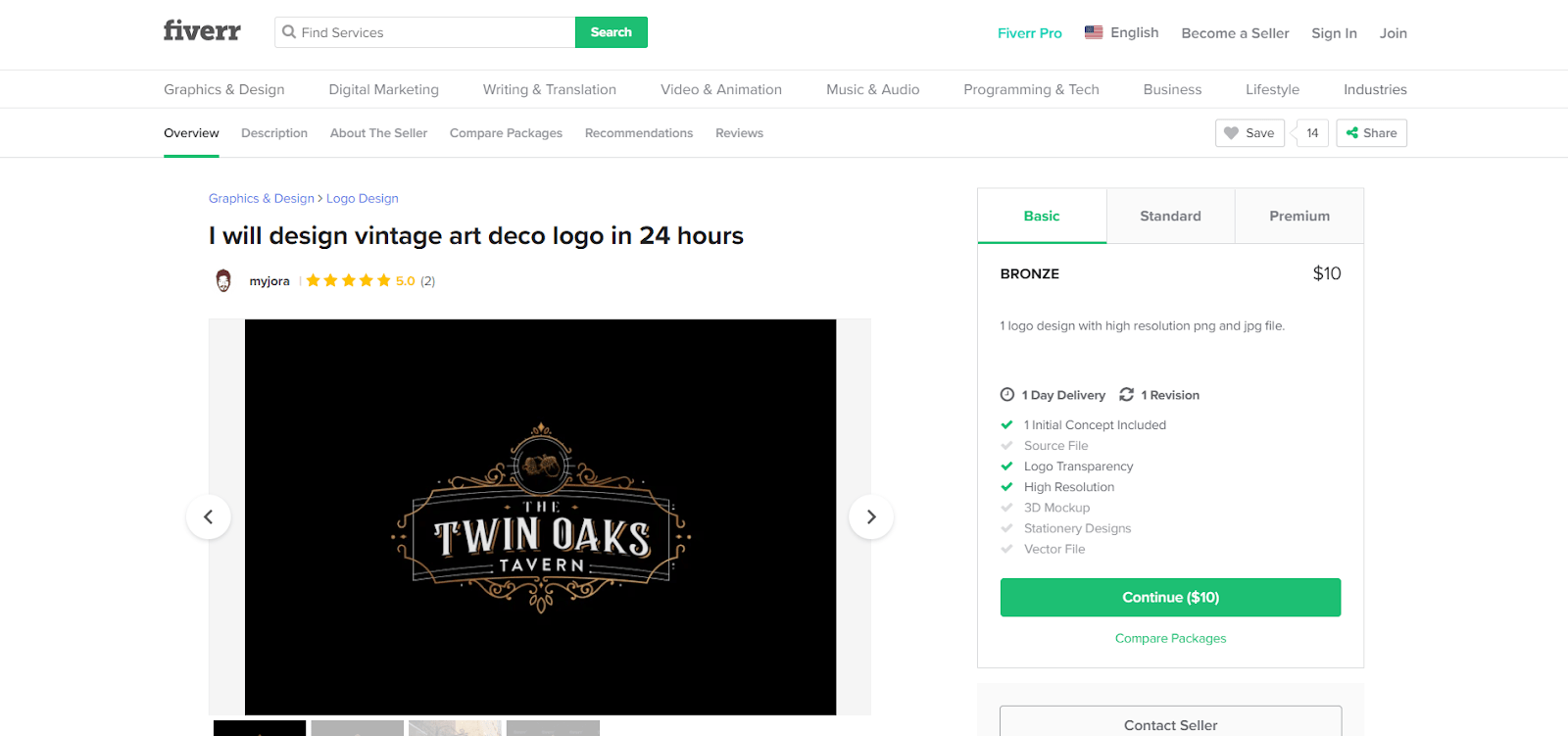Open Business category menu
This screenshot has width=1568, height=736.
click(1172, 89)
